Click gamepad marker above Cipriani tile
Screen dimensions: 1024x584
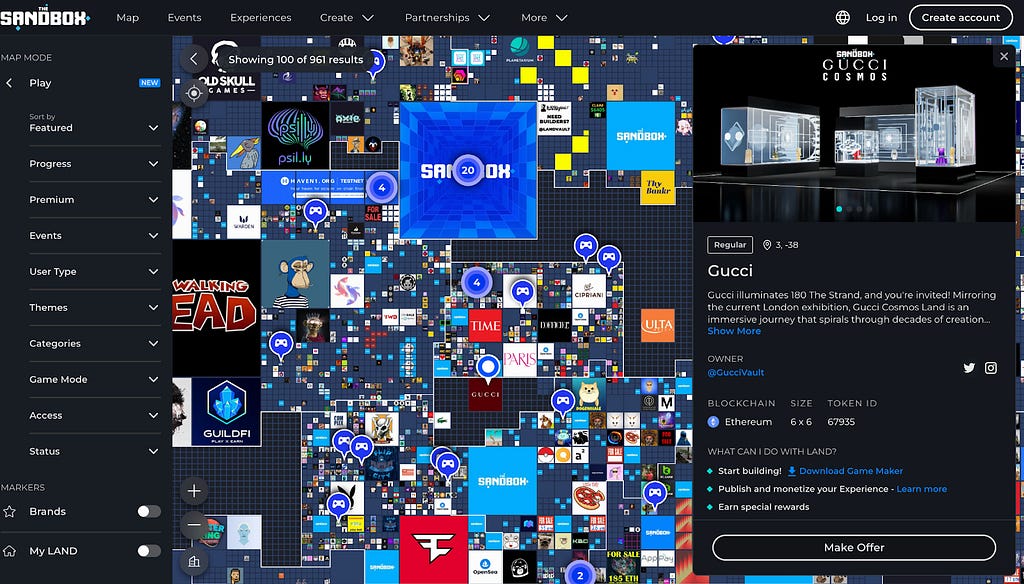point(586,247)
